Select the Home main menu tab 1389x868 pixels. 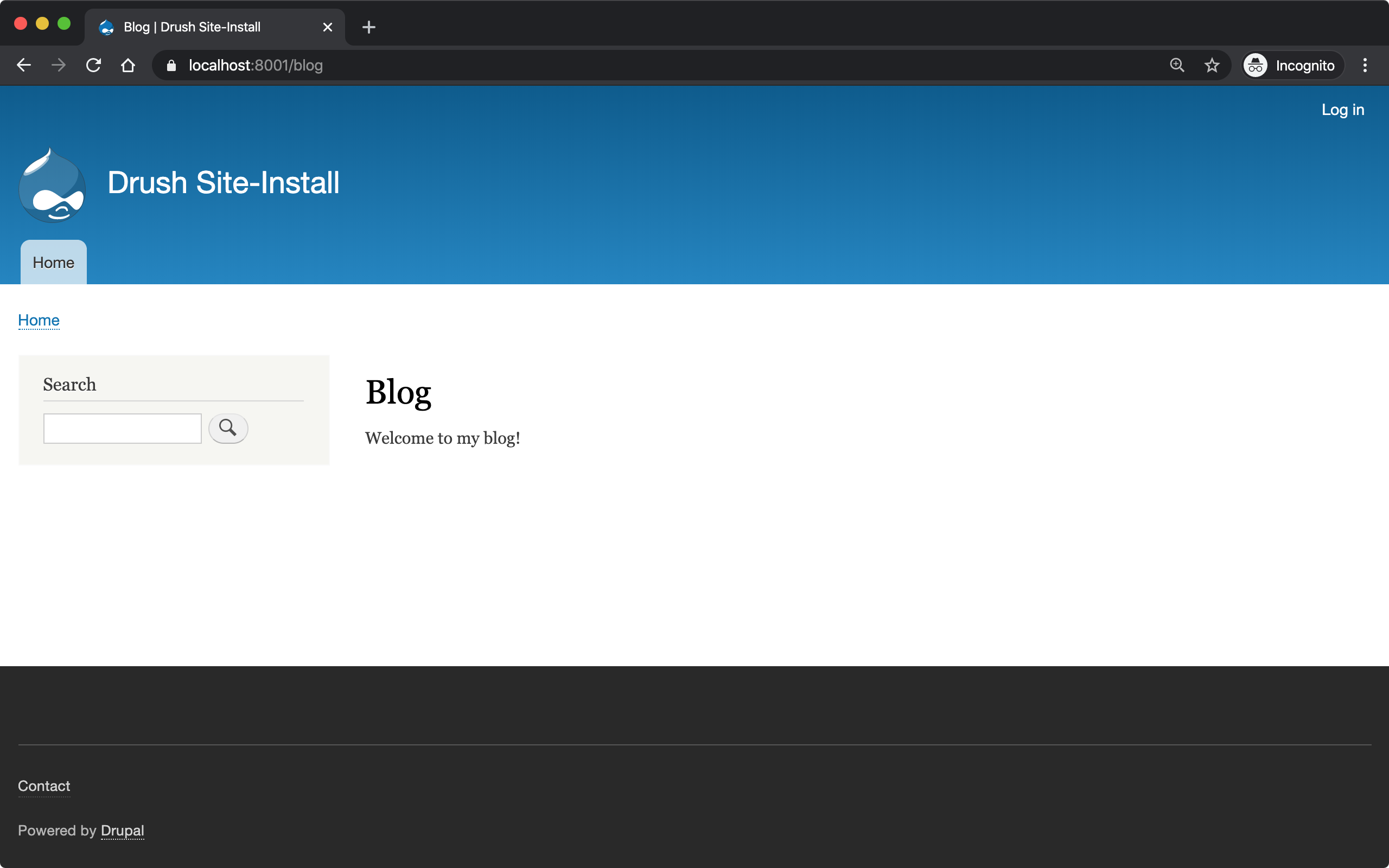pos(53,263)
